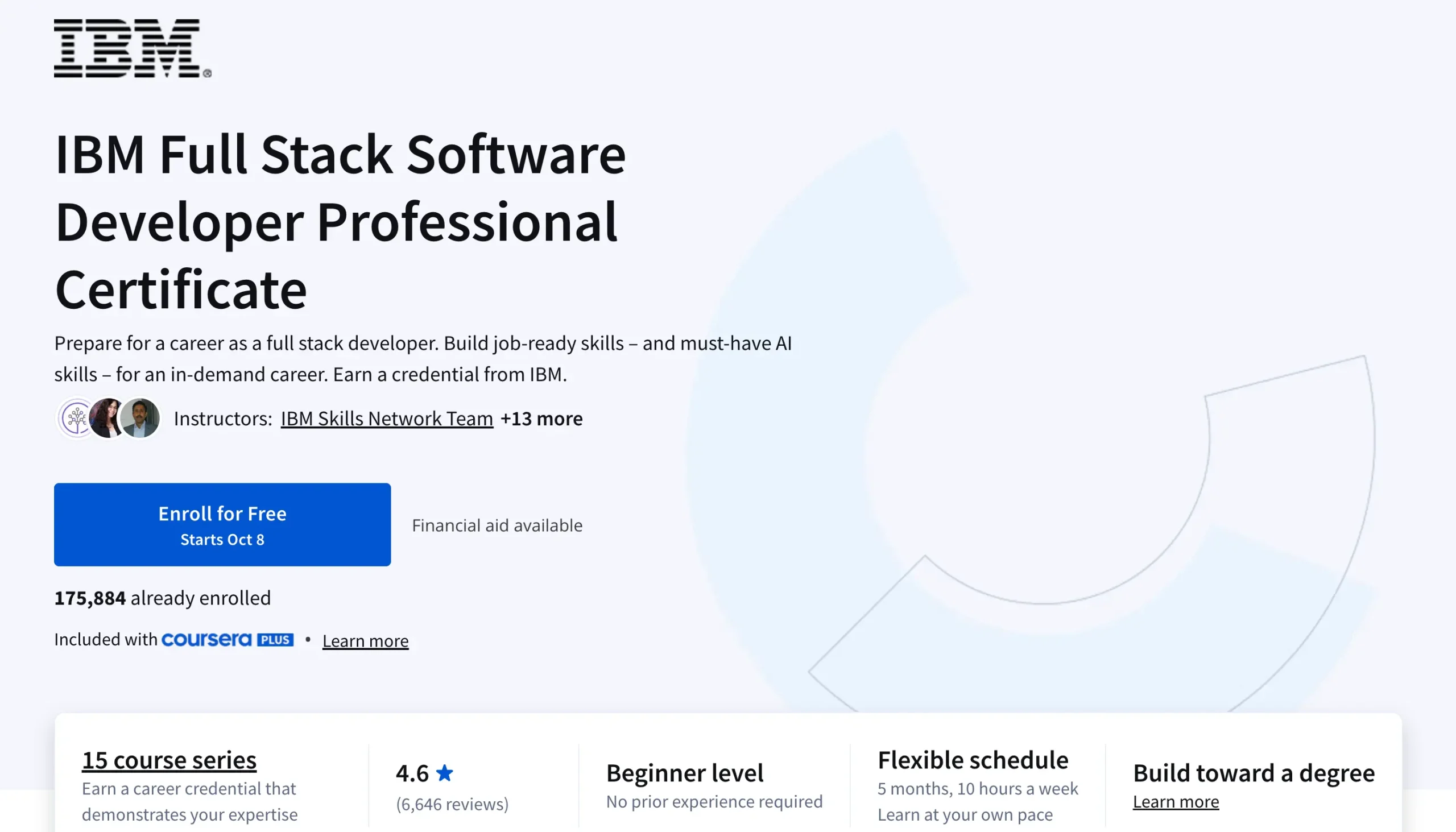Image resolution: width=1456 pixels, height=832 pixels.
Task: Click the IBM logo
Action: 132,48
